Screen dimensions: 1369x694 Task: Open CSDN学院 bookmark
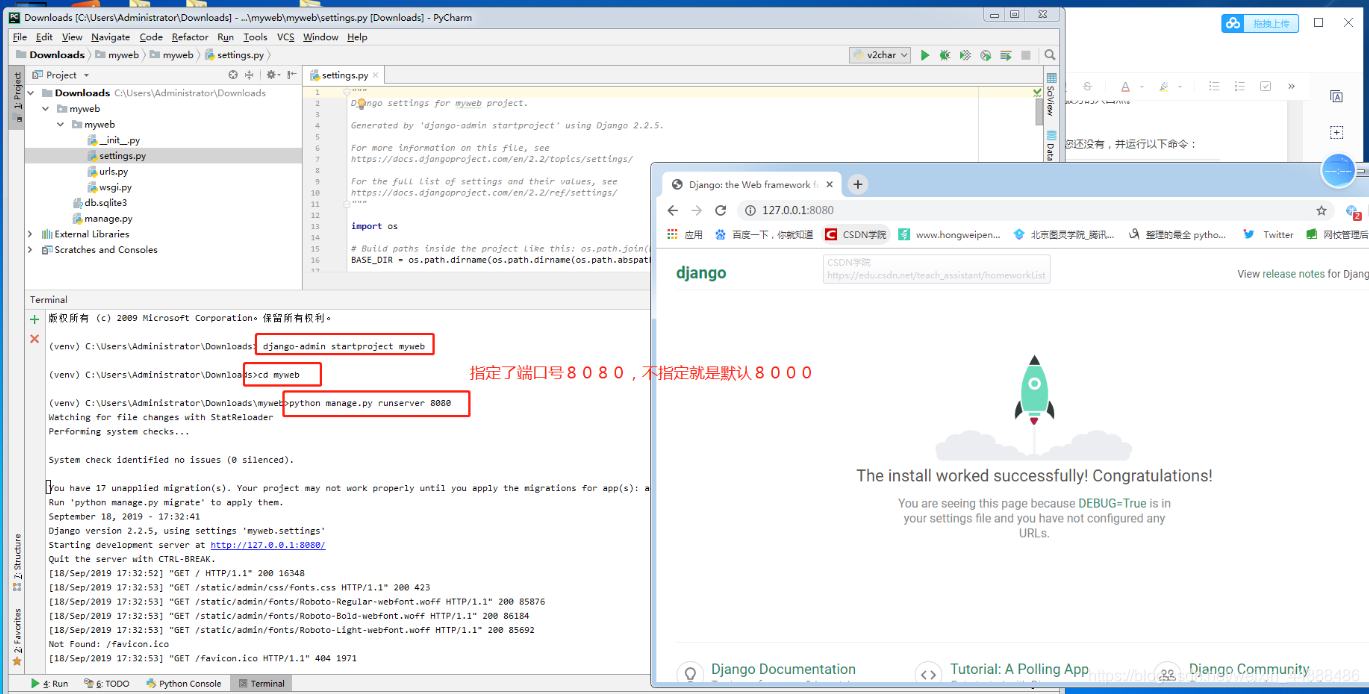coord(856,235)
